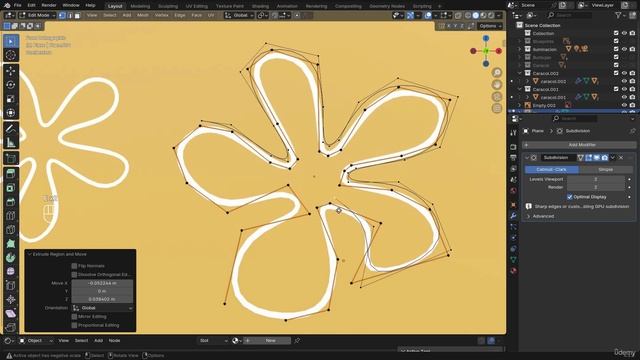
Task: Click the Render levels value field
Action: tap(596, 187)
